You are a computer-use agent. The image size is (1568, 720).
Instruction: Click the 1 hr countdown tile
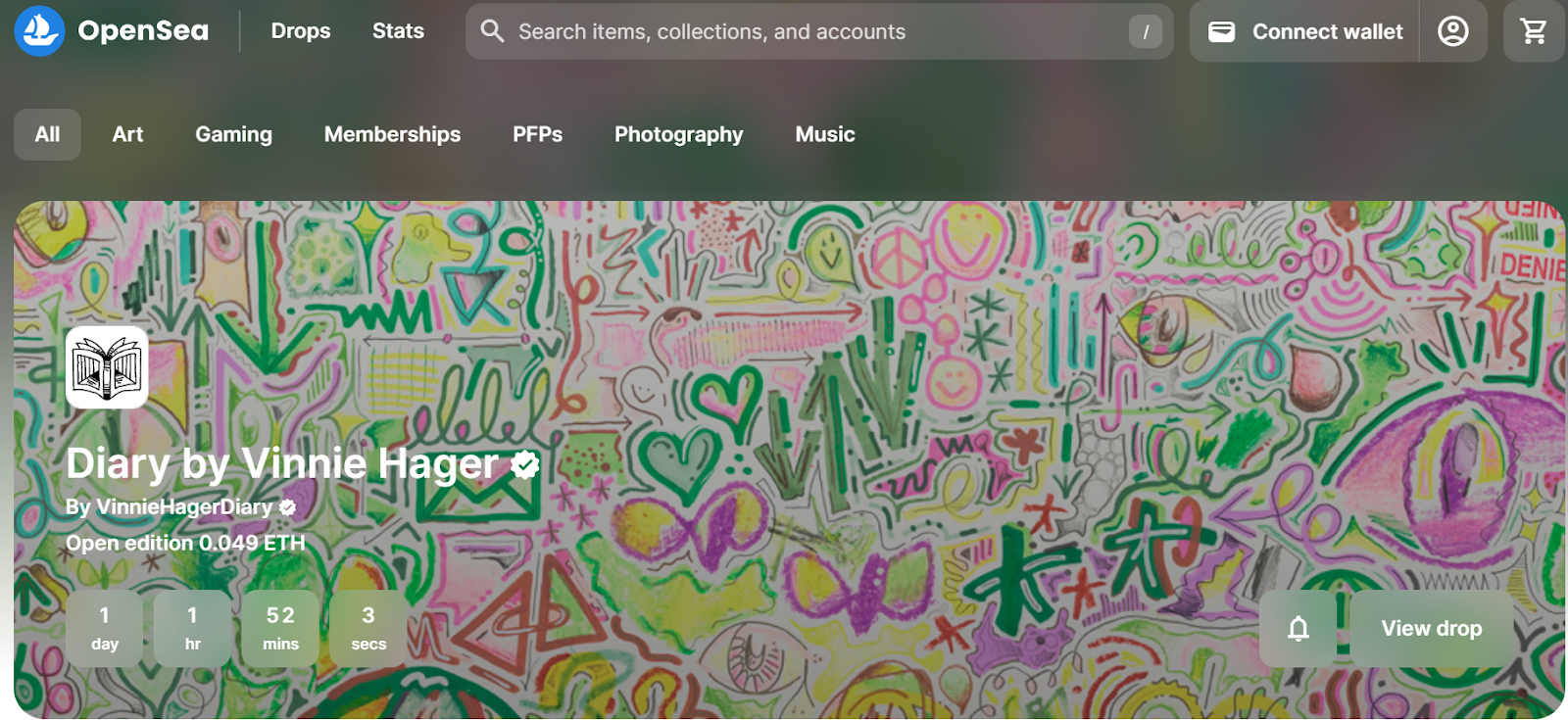click(192, 628)
